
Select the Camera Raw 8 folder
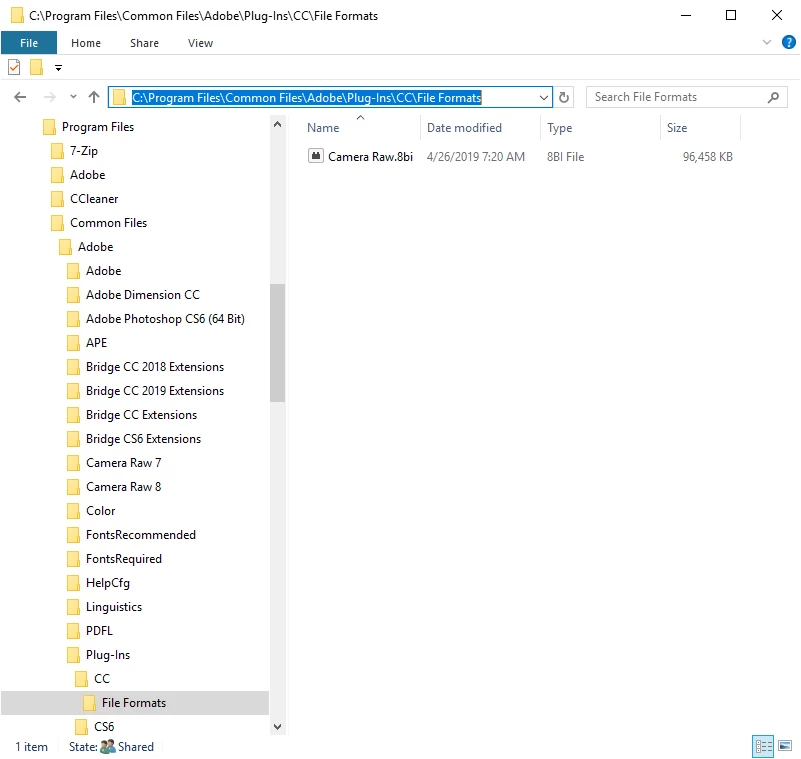tap(123, 487)
